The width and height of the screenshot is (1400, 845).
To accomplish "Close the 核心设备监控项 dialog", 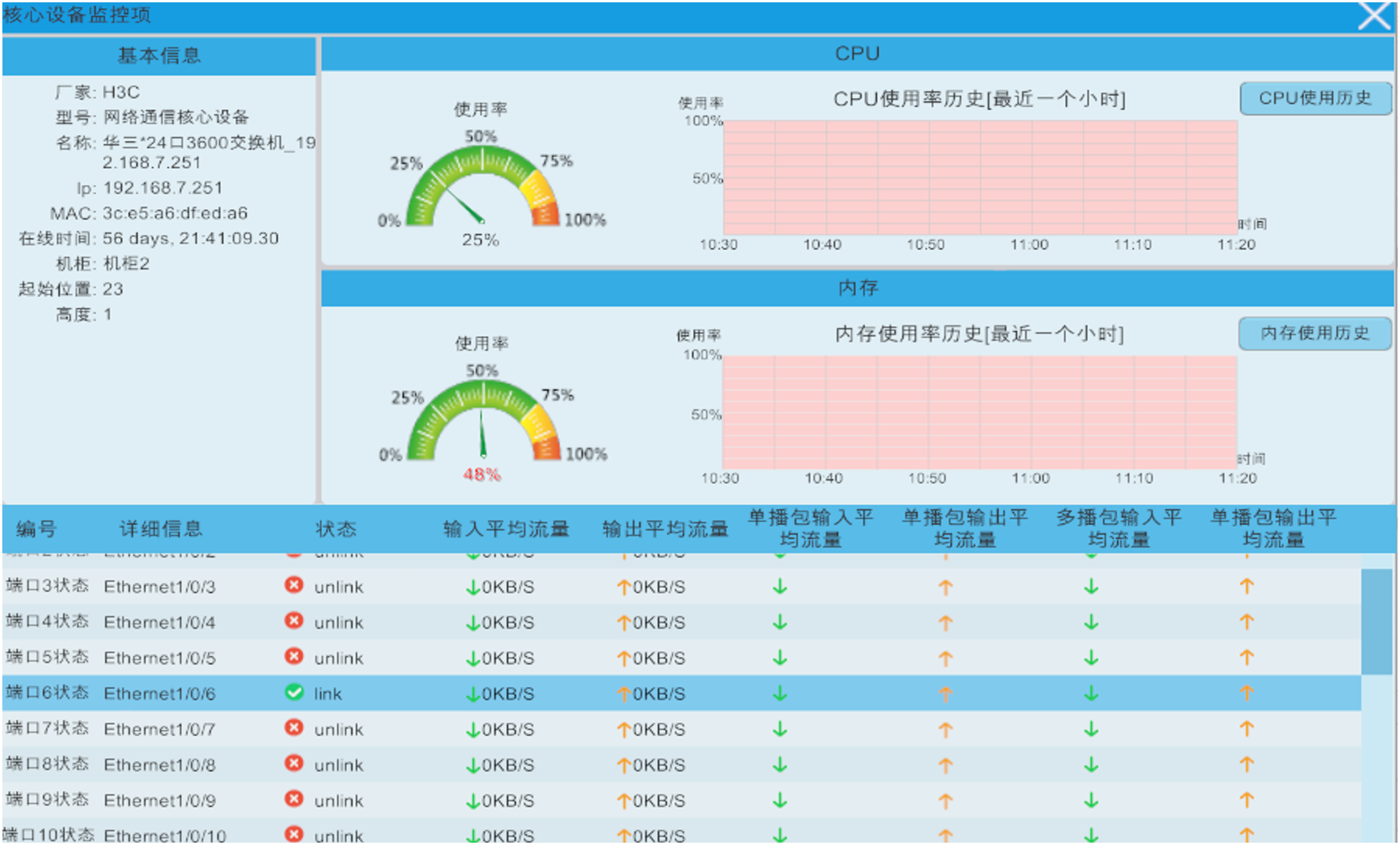I will click(1374, 16).
